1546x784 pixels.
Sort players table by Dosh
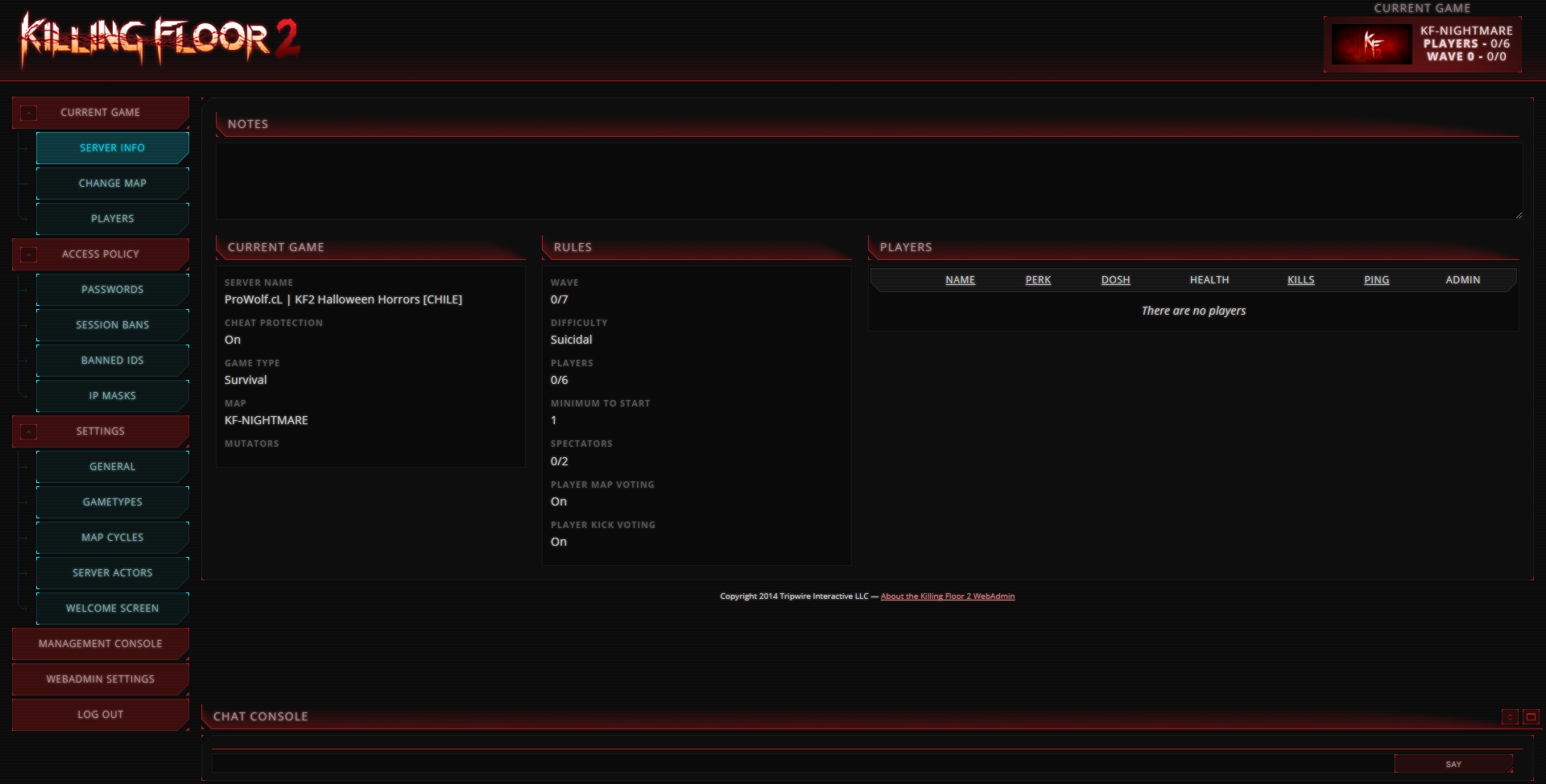pyautogui.click(x=1115, y=280)
